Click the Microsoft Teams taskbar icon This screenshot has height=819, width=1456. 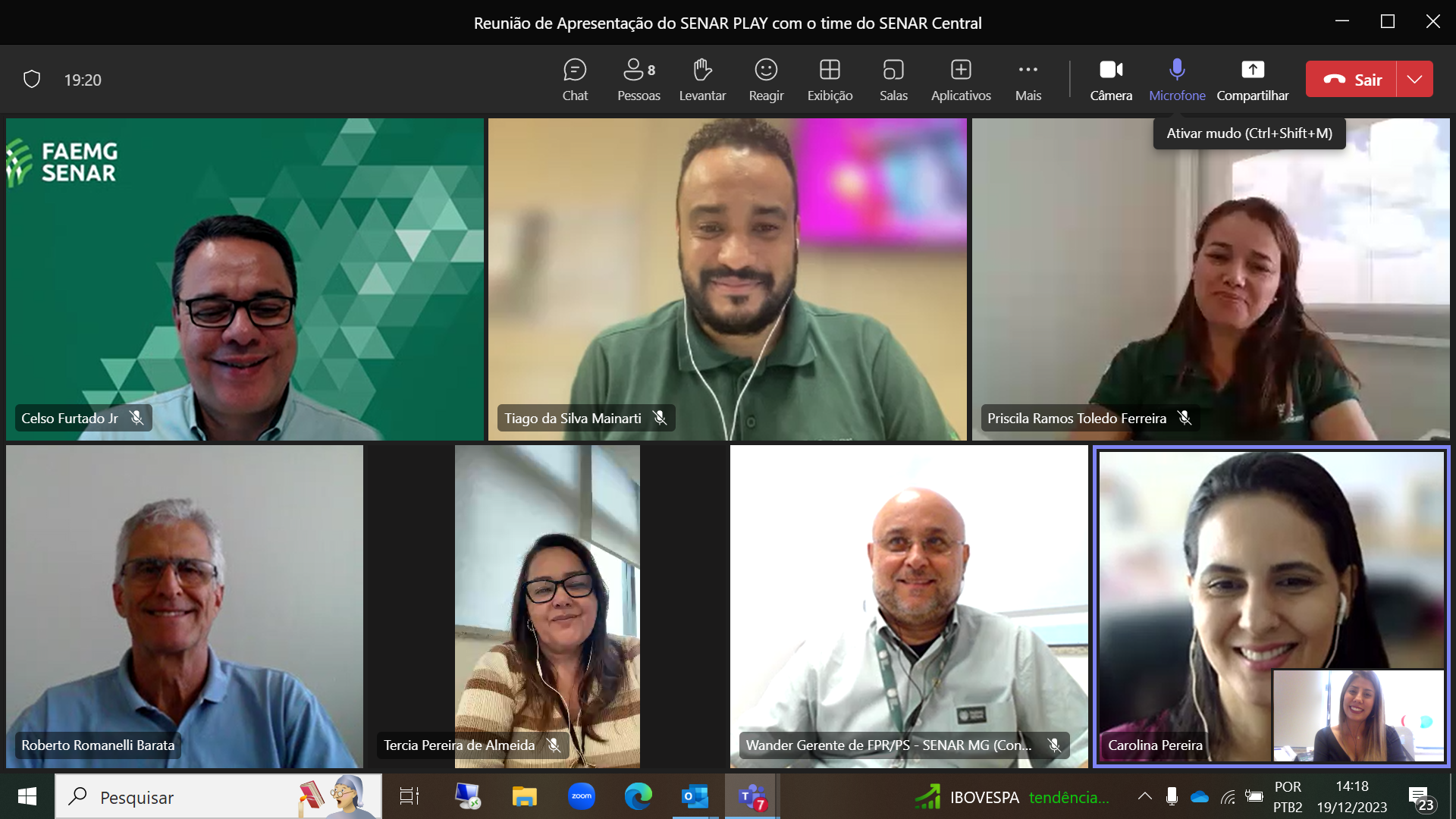(x=752, y=796)
